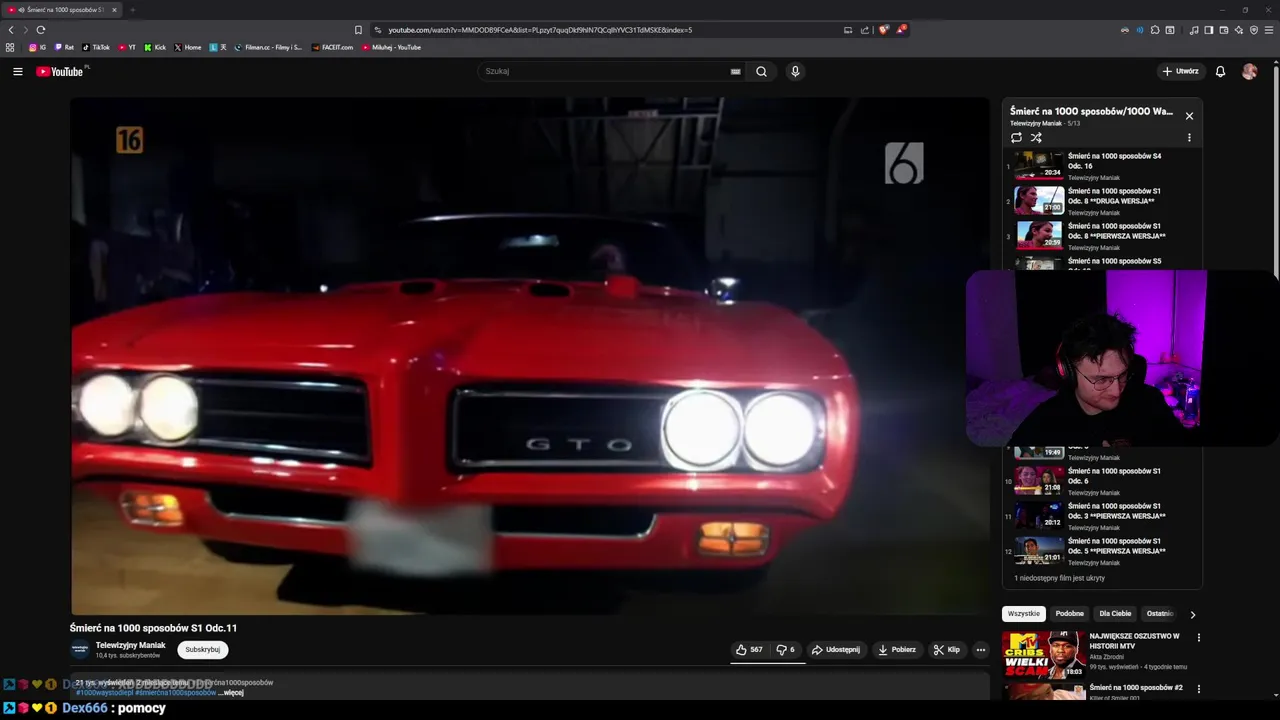Close the playlist panel with the X
This screenshot has width=1280, height=720.
coord(1189,116)
